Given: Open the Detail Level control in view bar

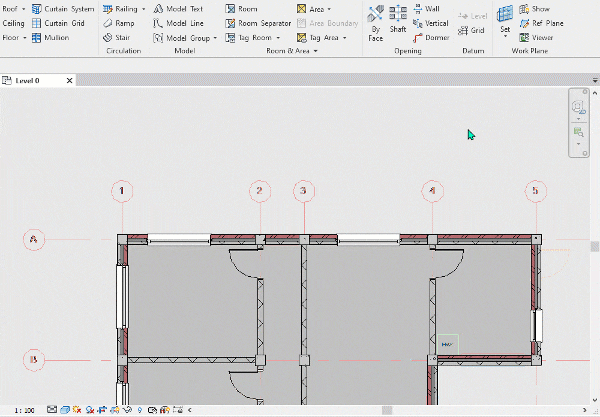Looking at the screenshot, I should 52,410.
